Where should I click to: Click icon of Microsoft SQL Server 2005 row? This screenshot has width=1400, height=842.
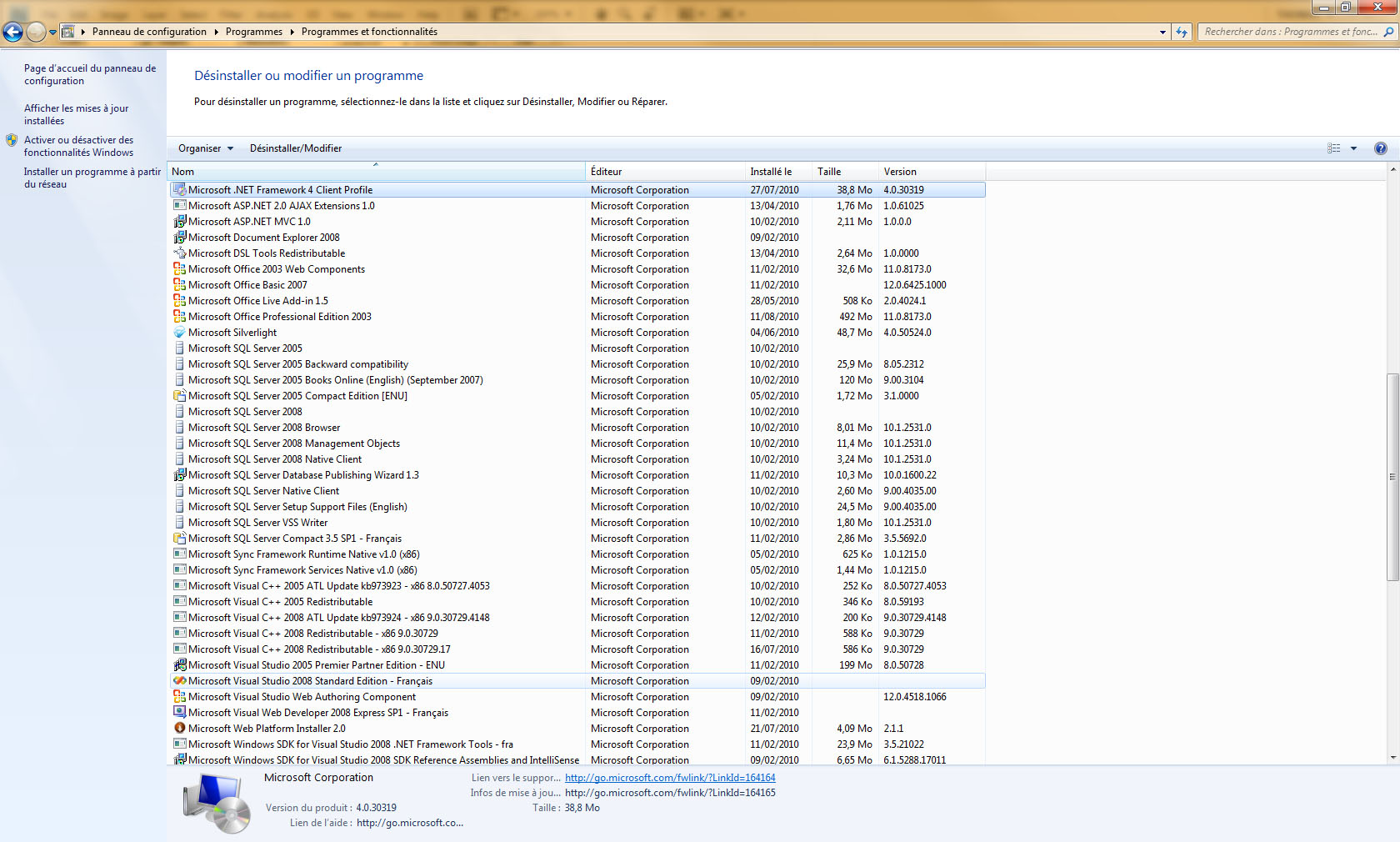(x=179, y=348)
